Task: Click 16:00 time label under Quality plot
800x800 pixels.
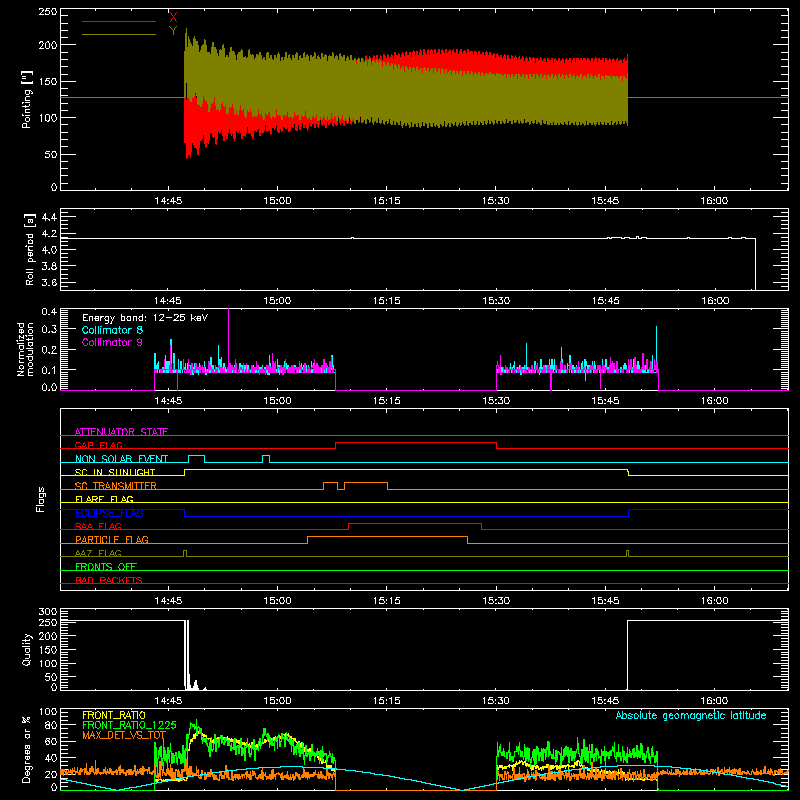Action: click(x=714, y=701)
